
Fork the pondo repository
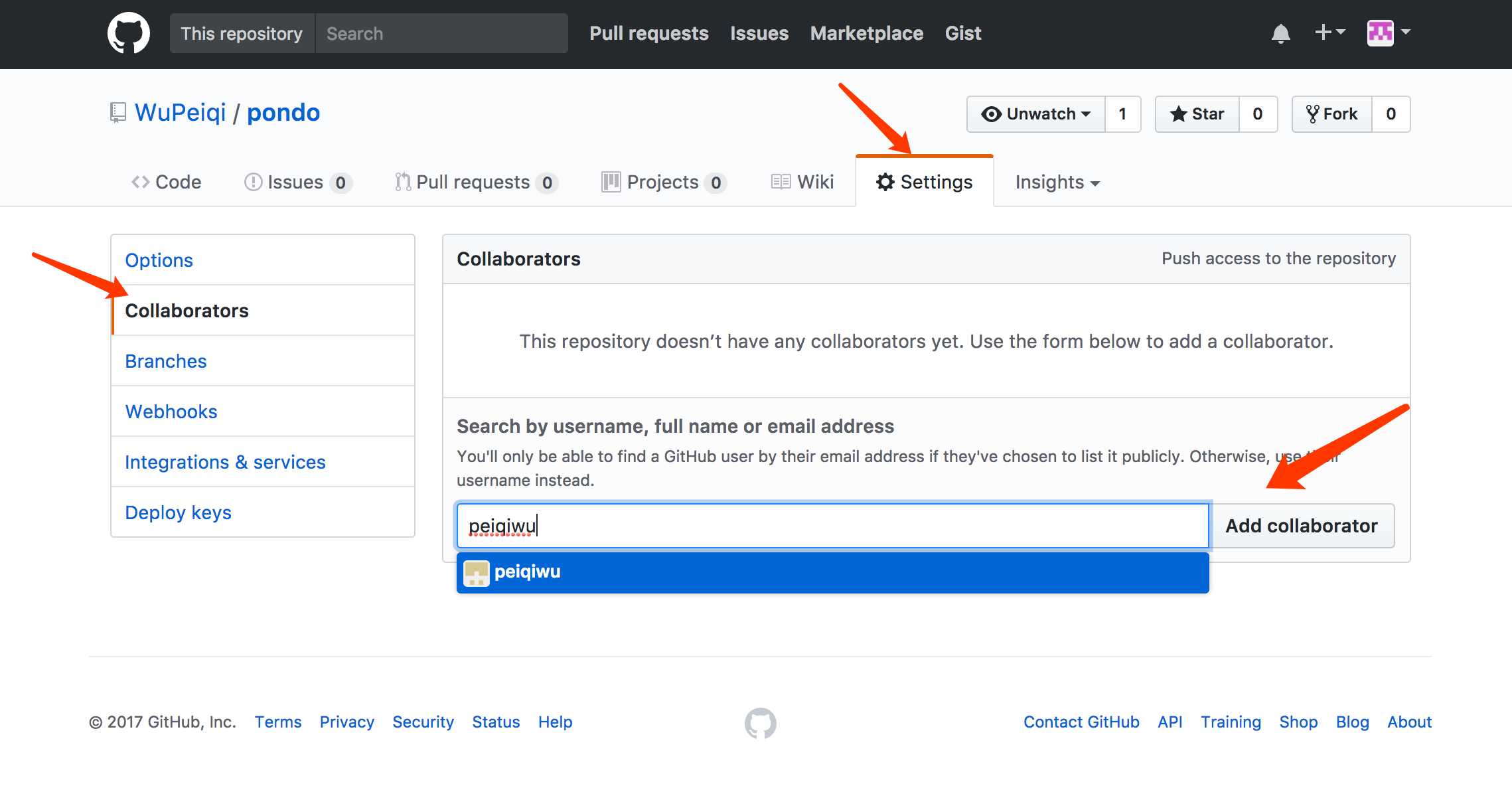tap(1332, 114)
